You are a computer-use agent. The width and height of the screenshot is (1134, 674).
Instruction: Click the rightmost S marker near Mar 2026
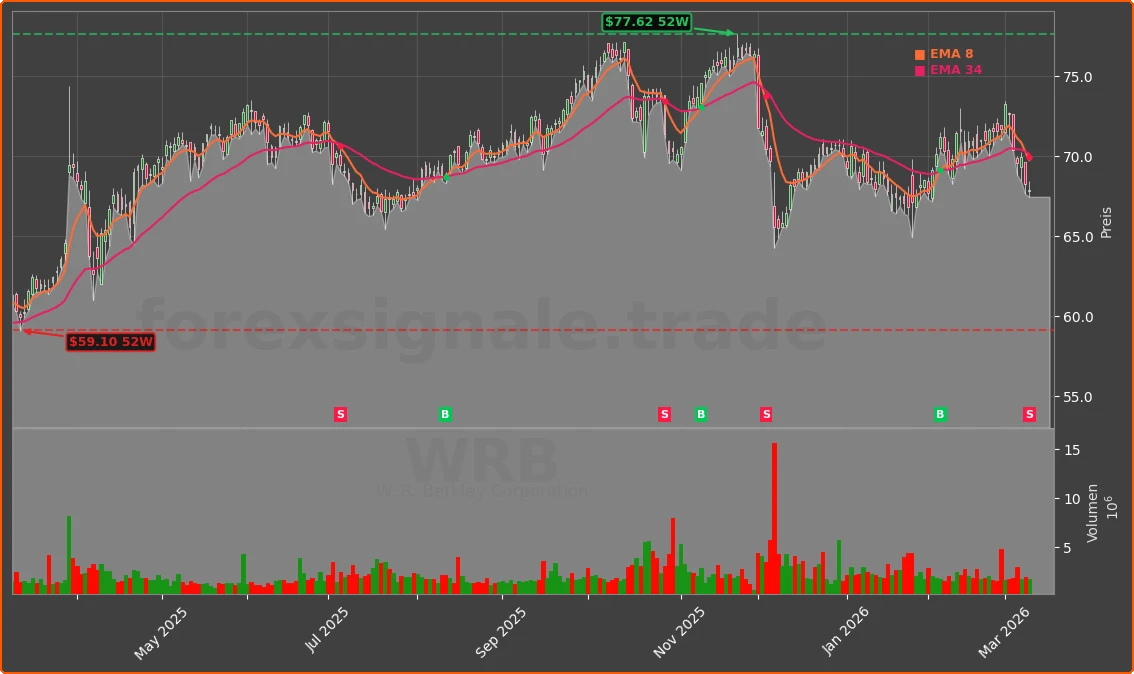tap(1028, 413)
